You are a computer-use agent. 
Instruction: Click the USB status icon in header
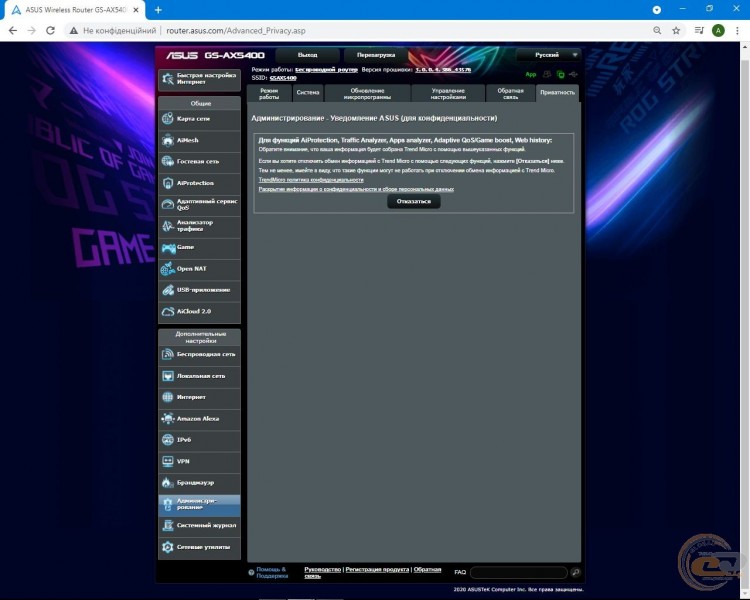(573, 75)
